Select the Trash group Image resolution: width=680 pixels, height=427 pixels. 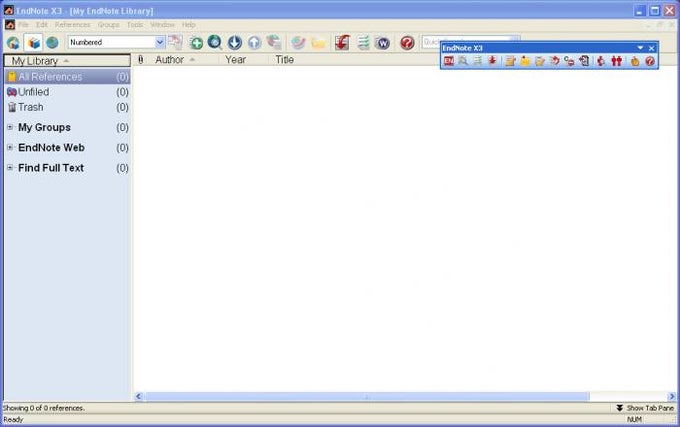(x=67, y=107)
